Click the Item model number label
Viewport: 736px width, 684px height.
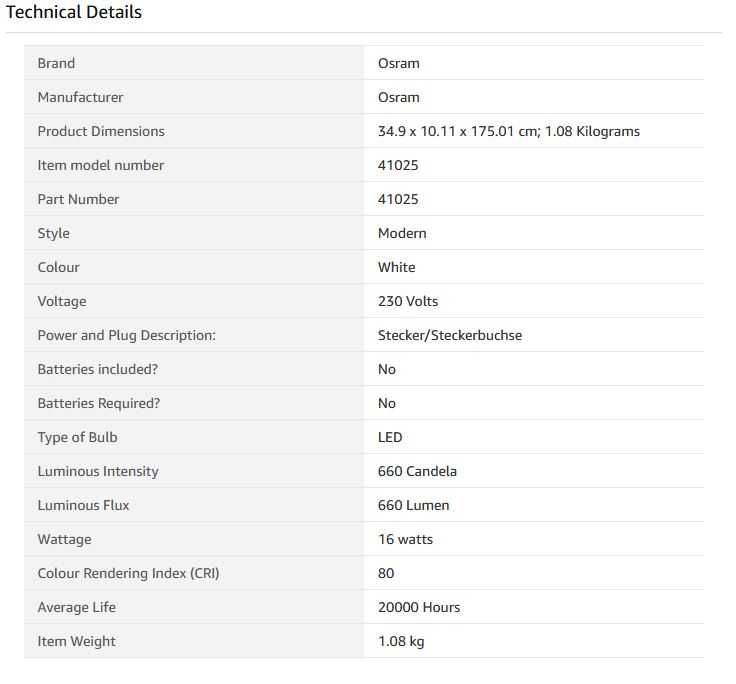101,165
